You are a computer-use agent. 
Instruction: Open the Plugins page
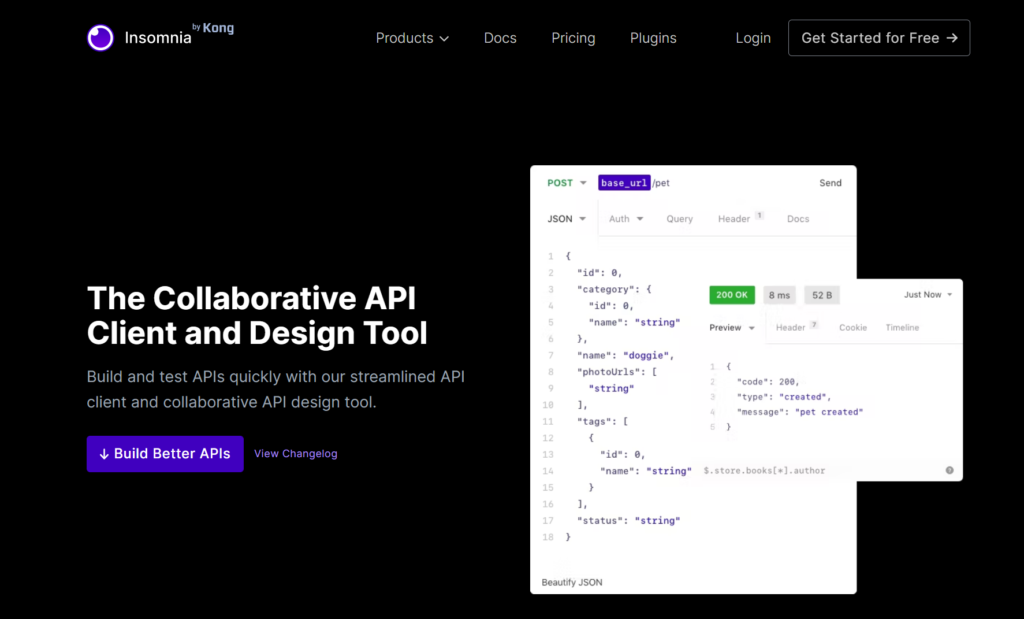point(653,38)
